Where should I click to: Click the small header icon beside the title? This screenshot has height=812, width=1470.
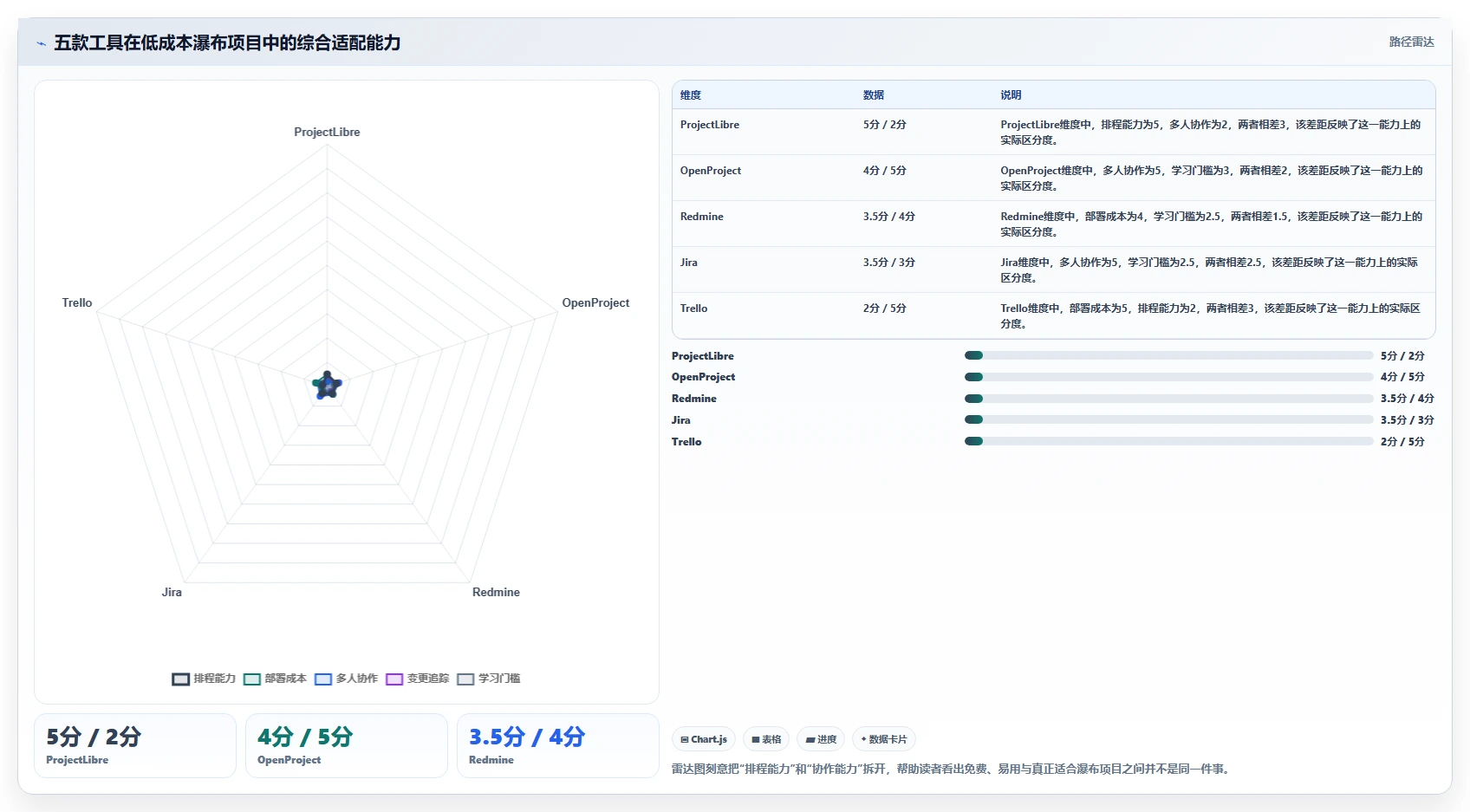coord(41,43)
